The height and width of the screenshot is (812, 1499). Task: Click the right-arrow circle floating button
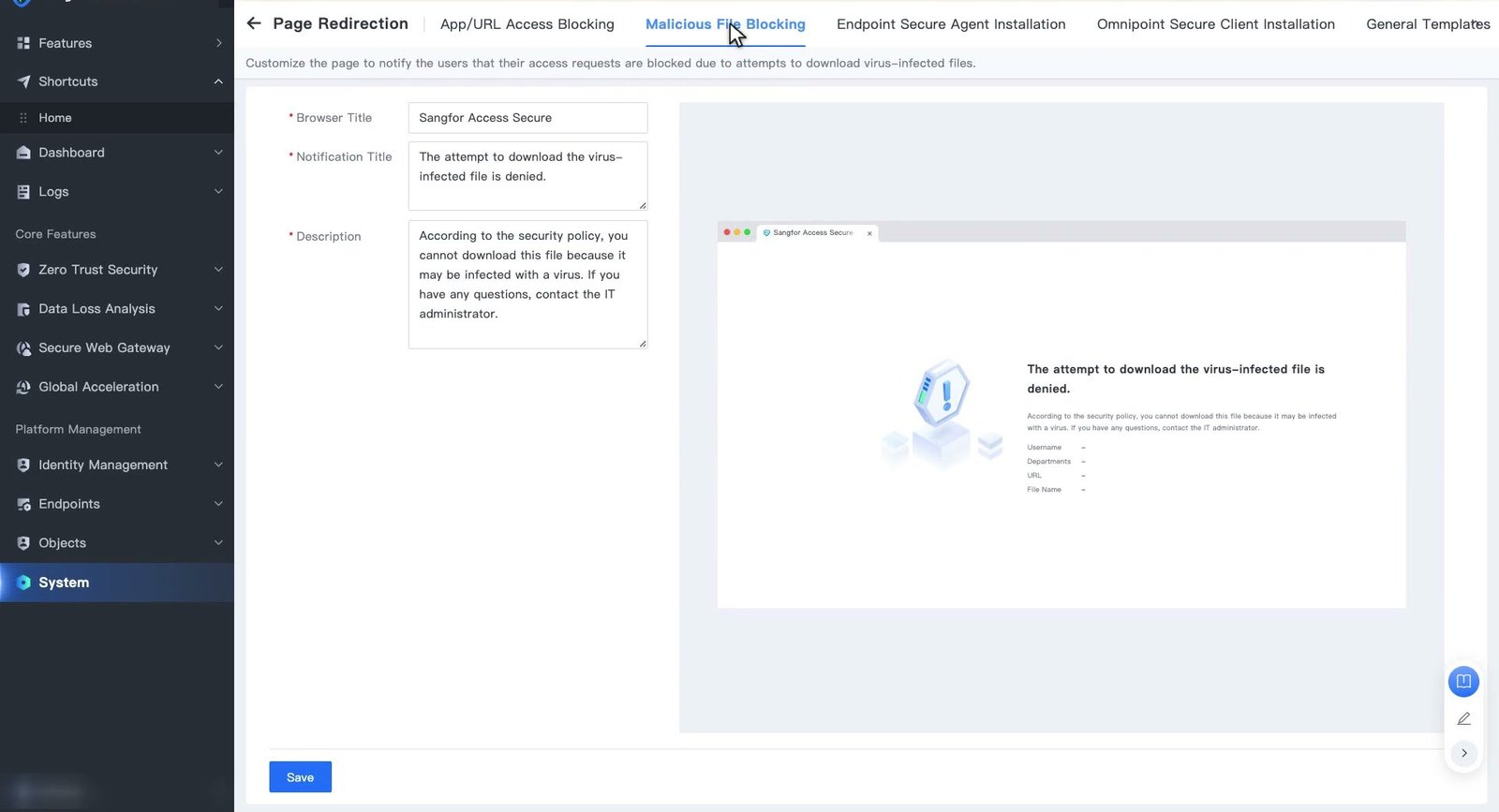coord(1463,753)
